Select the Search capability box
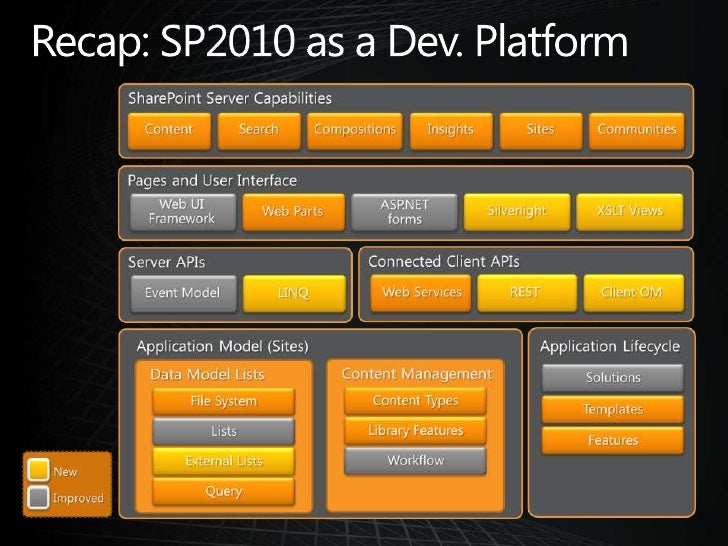Viewport: 728px width, 546px height. point(259,131)
